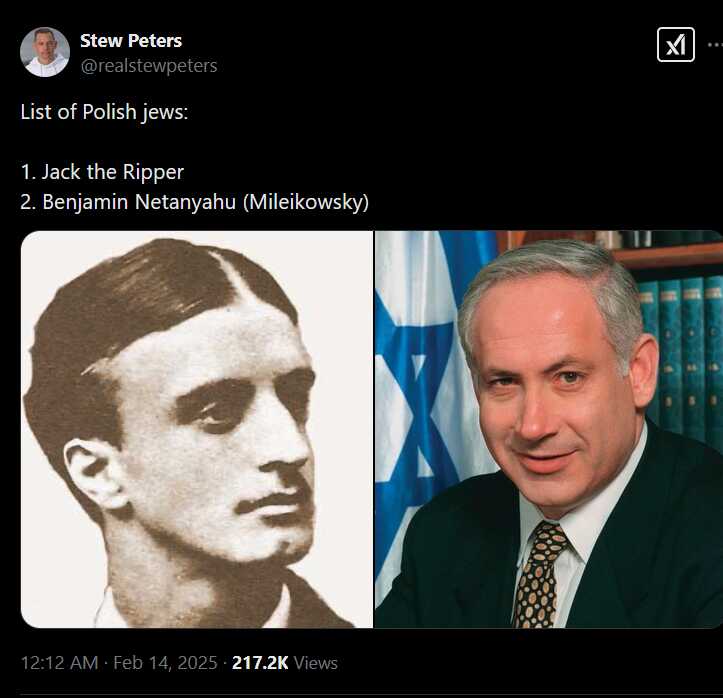This screenshot has width=723, height=698.
Task: Open the Stew Peters display name link
Action: 131,41
